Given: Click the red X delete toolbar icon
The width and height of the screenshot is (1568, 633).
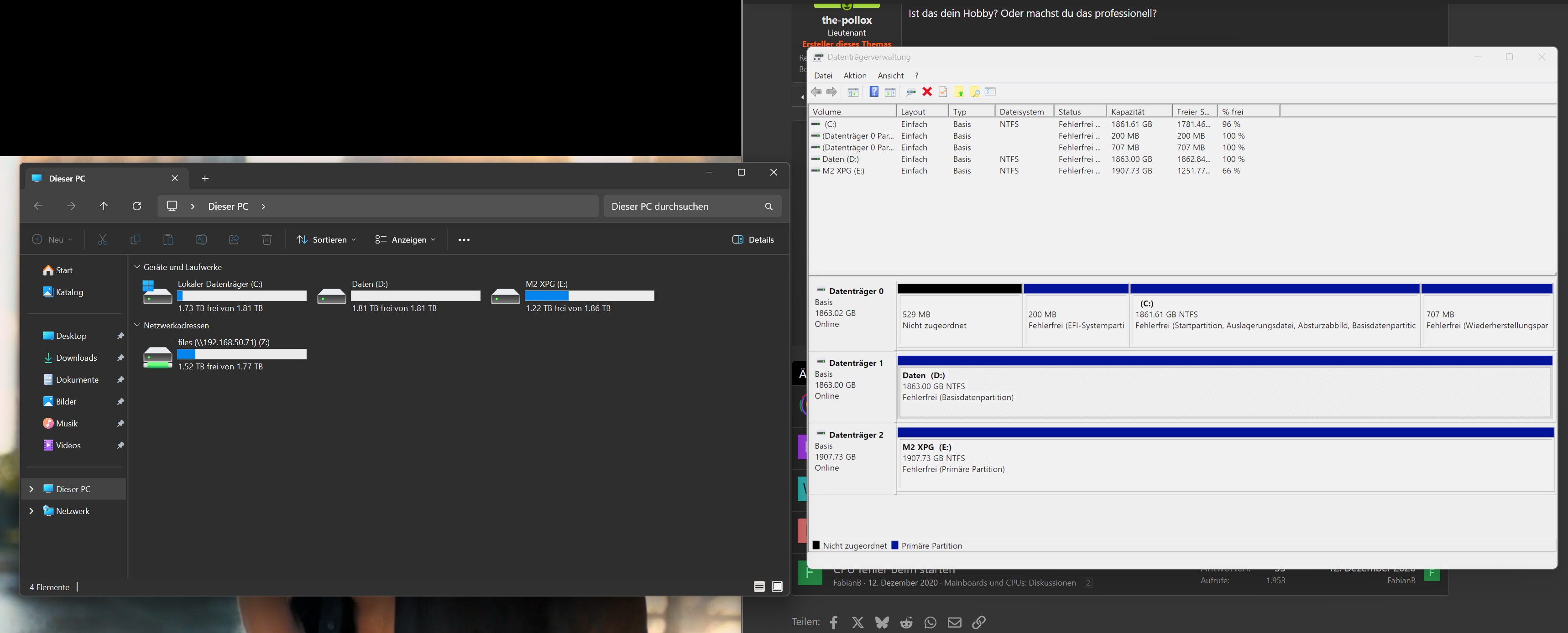Looking at the screenshot, I should 926,92.
